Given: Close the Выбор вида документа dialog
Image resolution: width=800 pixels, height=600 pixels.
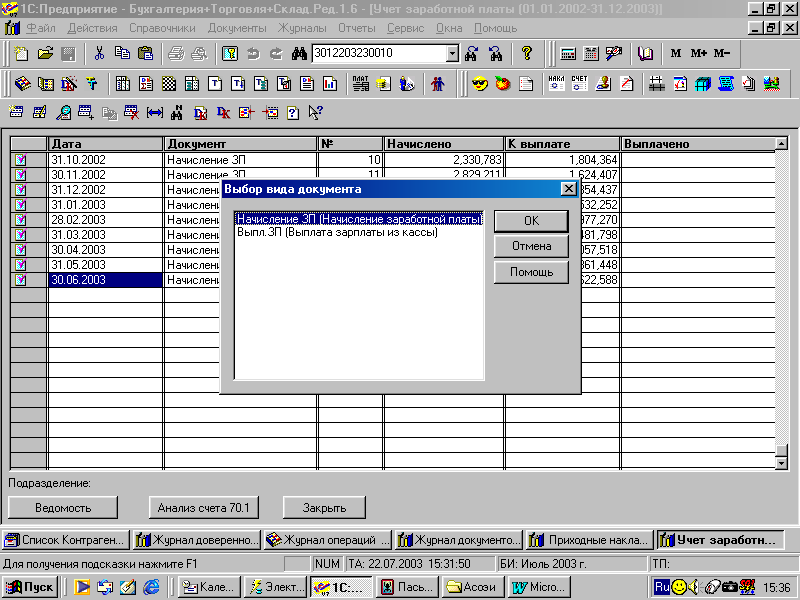Looking at the screenshot, I should [x=568, y=189].
